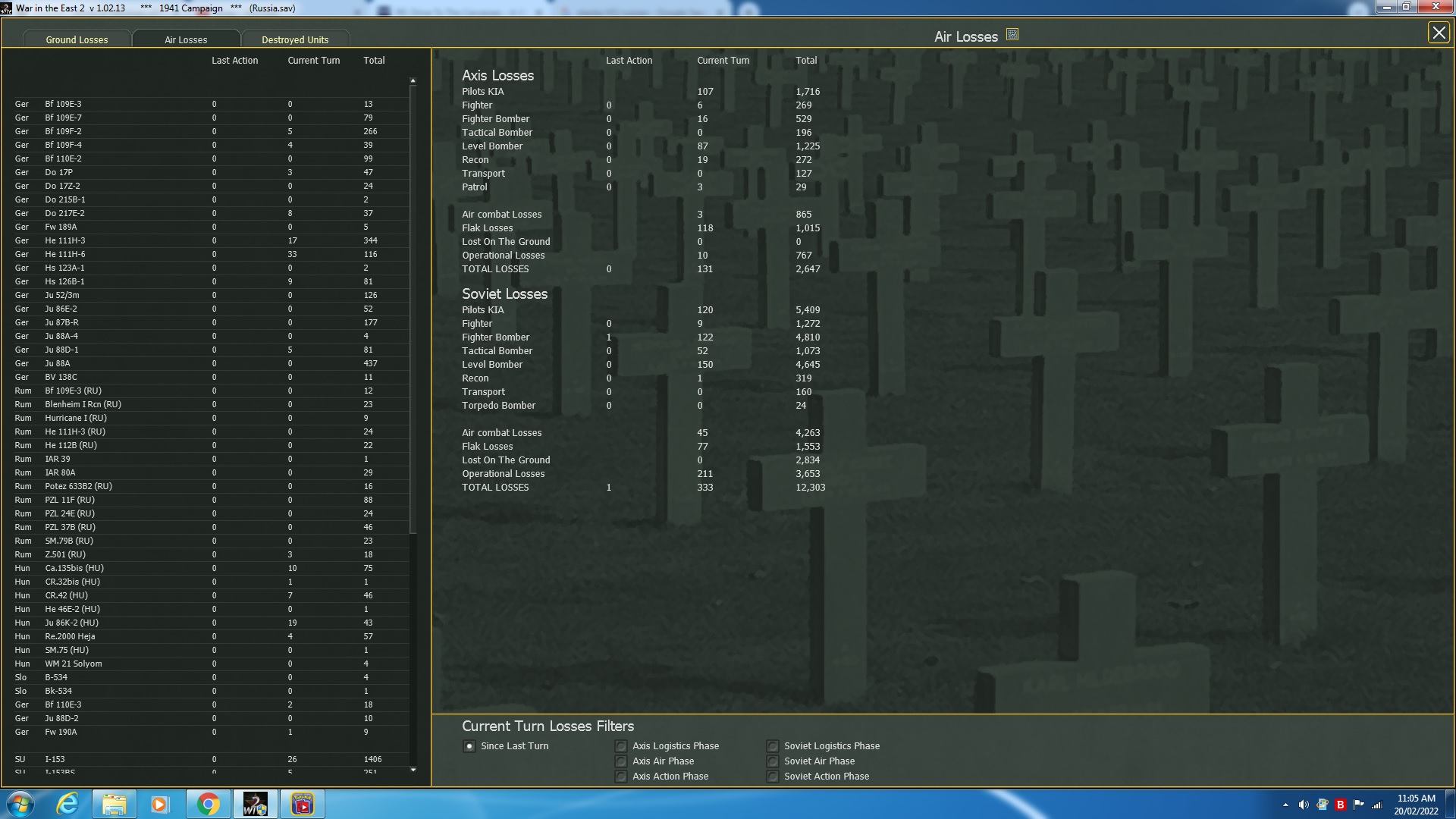Select the Air Losses tab
The height and width of the screenshot is (819, 1456).
[x=186, y=39]
